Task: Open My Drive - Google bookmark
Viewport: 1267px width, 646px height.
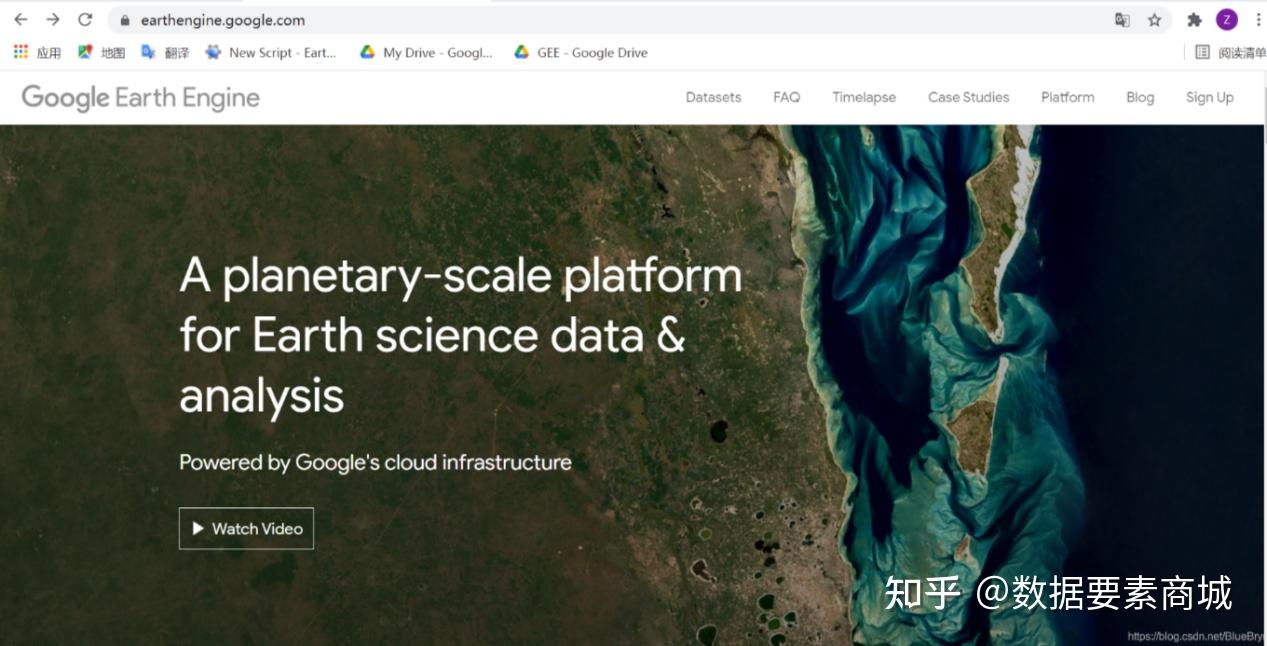Action: coord(426,52)
